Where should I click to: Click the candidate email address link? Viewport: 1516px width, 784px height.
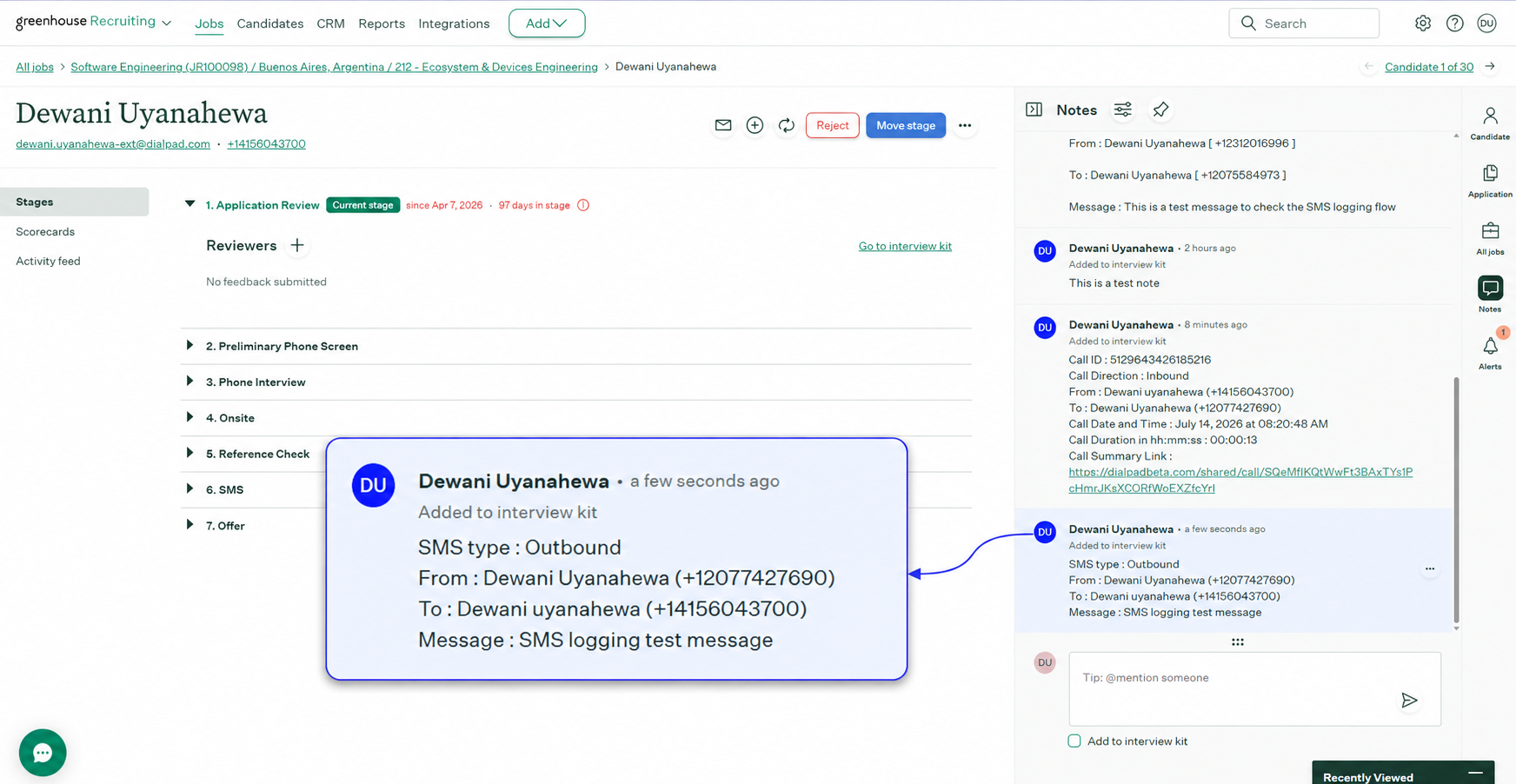tap(113, 144)
